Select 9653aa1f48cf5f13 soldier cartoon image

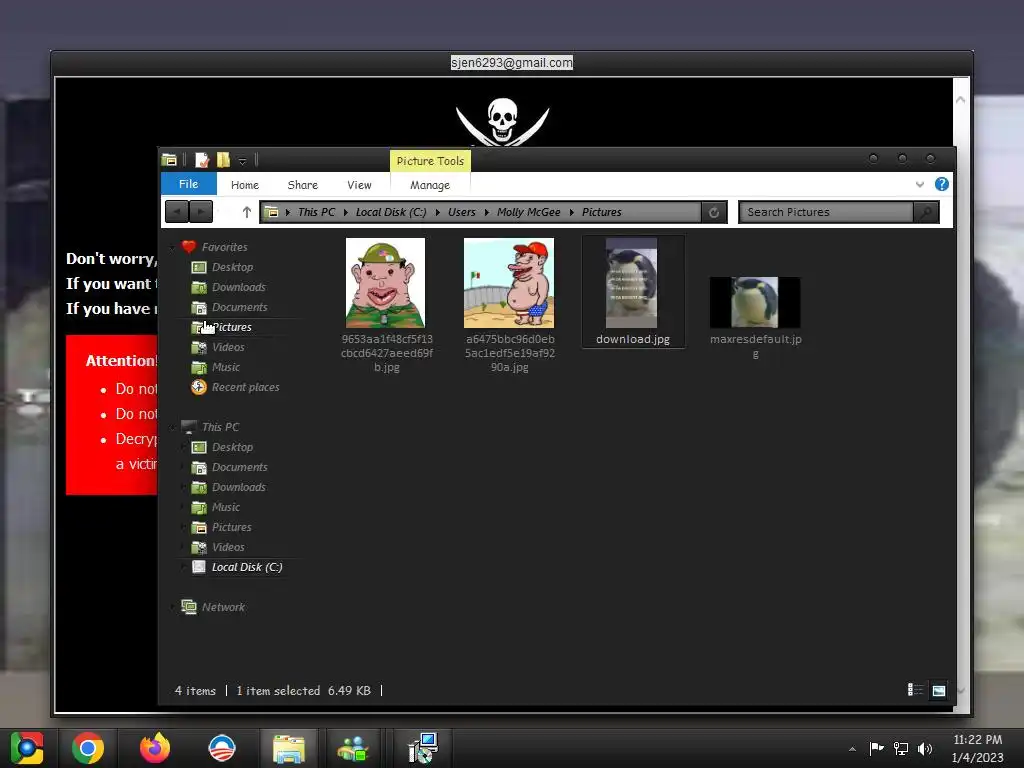385,283
